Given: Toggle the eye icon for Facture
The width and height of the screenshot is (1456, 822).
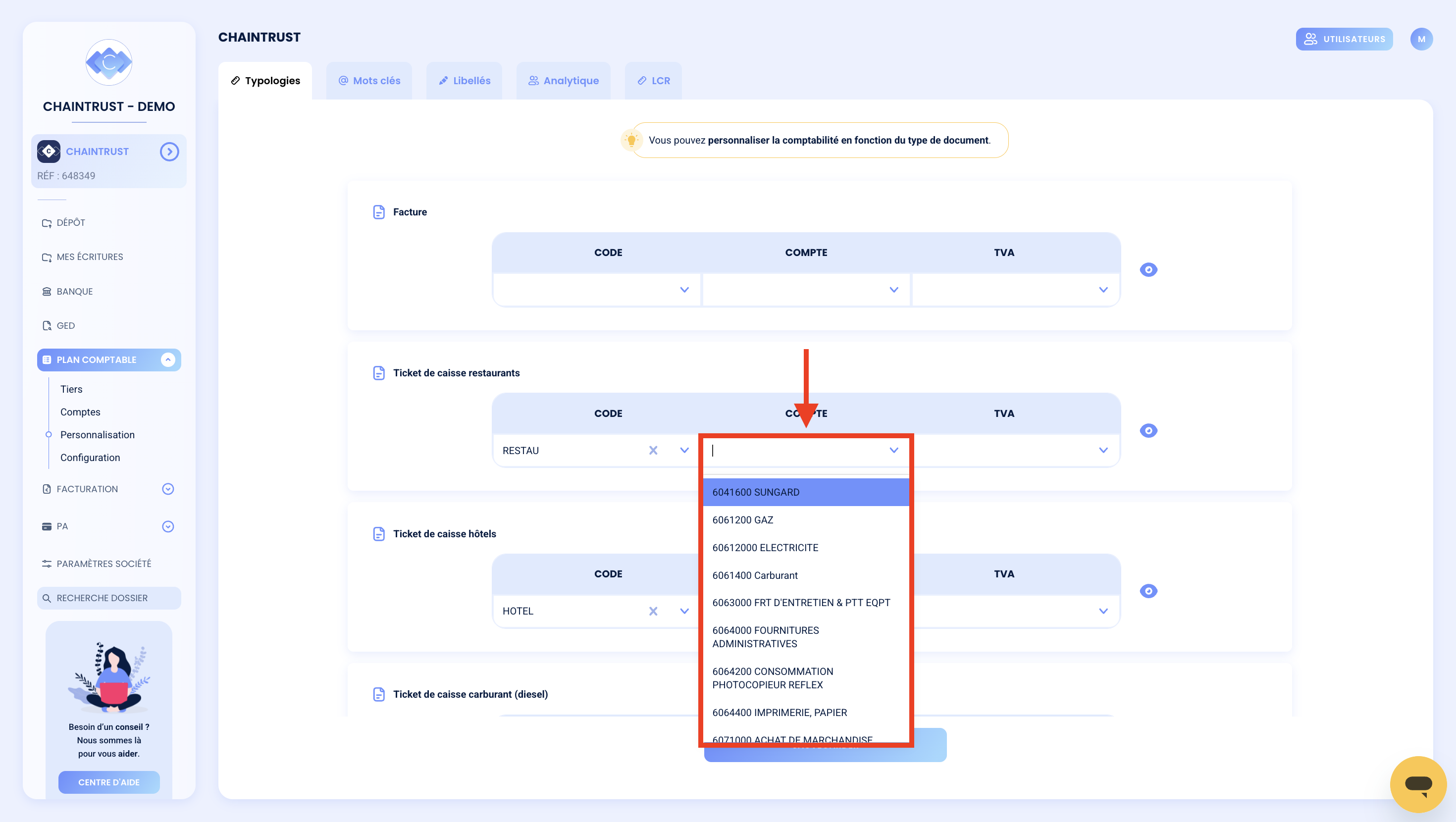Looking at the screenshot, I should click(x=1148, y=270).
